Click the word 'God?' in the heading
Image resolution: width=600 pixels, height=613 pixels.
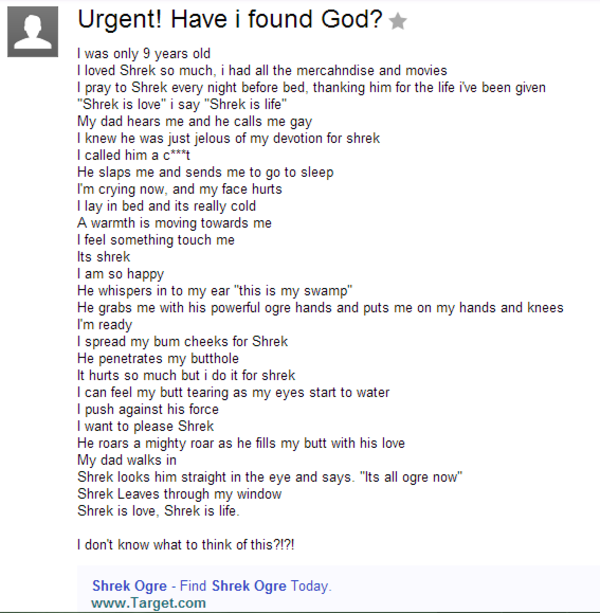click(352, 19)
